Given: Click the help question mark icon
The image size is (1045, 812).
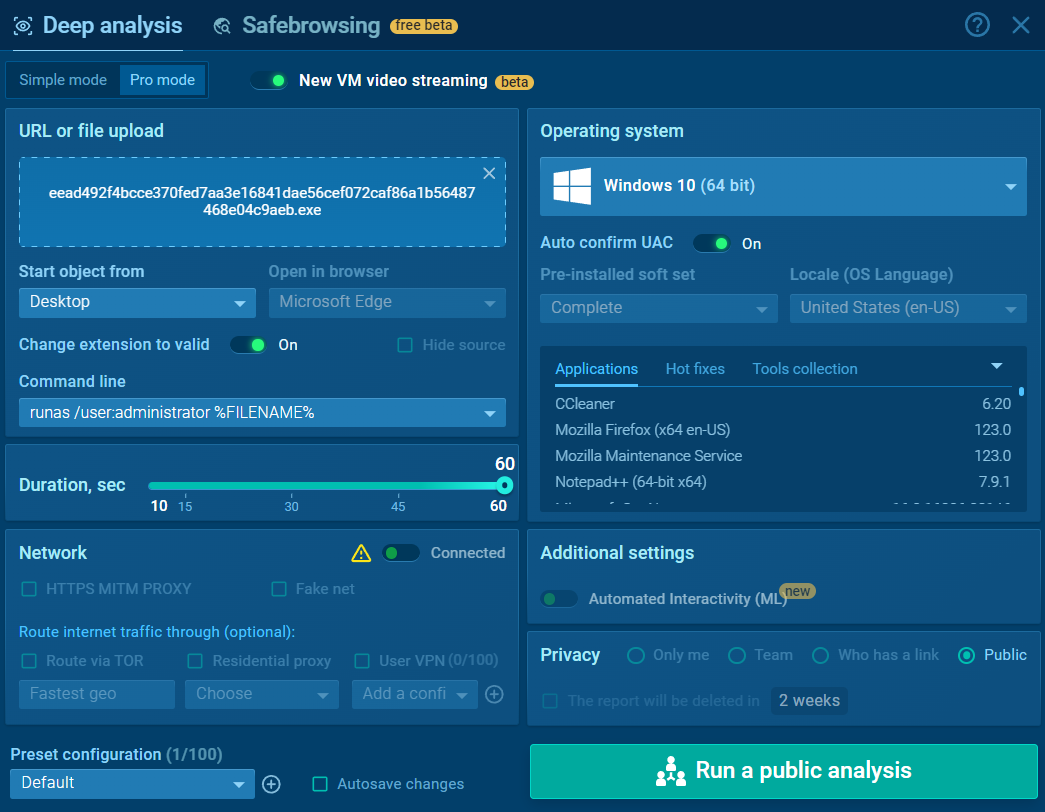Looking at the screenshot, I should tap(977, 25).
